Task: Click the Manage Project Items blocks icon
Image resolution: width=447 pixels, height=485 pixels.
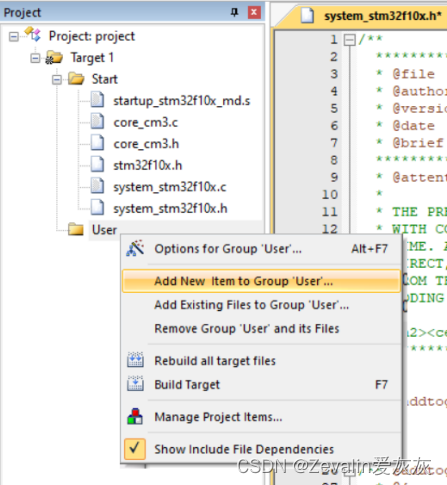Action: click(x=135, y=416)
